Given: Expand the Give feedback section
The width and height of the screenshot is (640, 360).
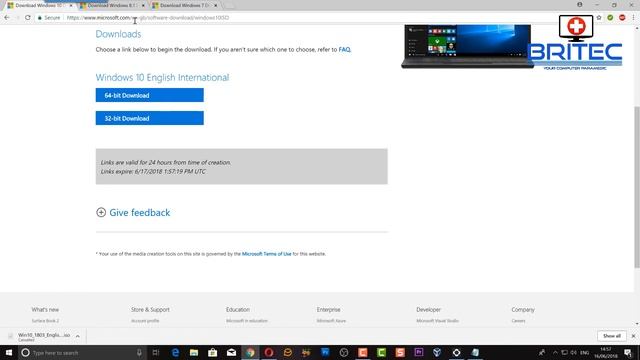Looking at the screenshot, I should click(133, 212).
